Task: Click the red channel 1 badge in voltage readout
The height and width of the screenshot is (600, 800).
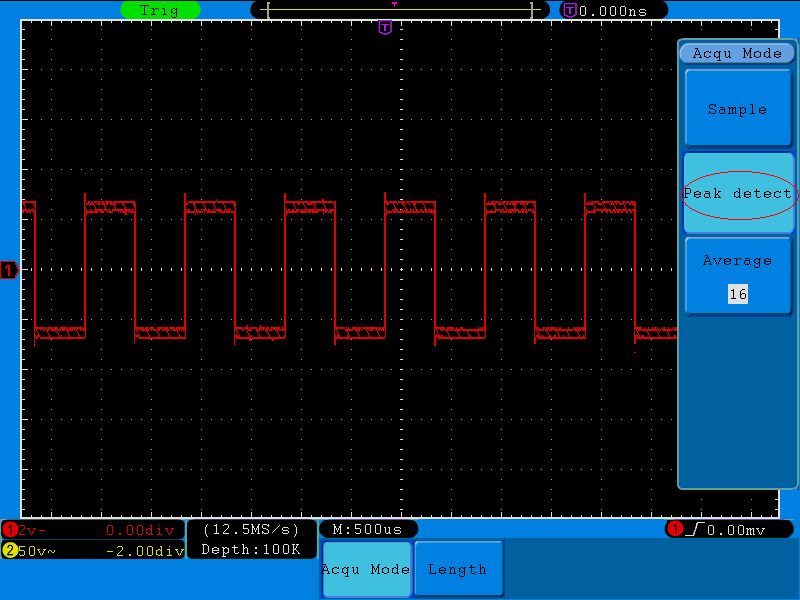Action: [x=9, y=530]
